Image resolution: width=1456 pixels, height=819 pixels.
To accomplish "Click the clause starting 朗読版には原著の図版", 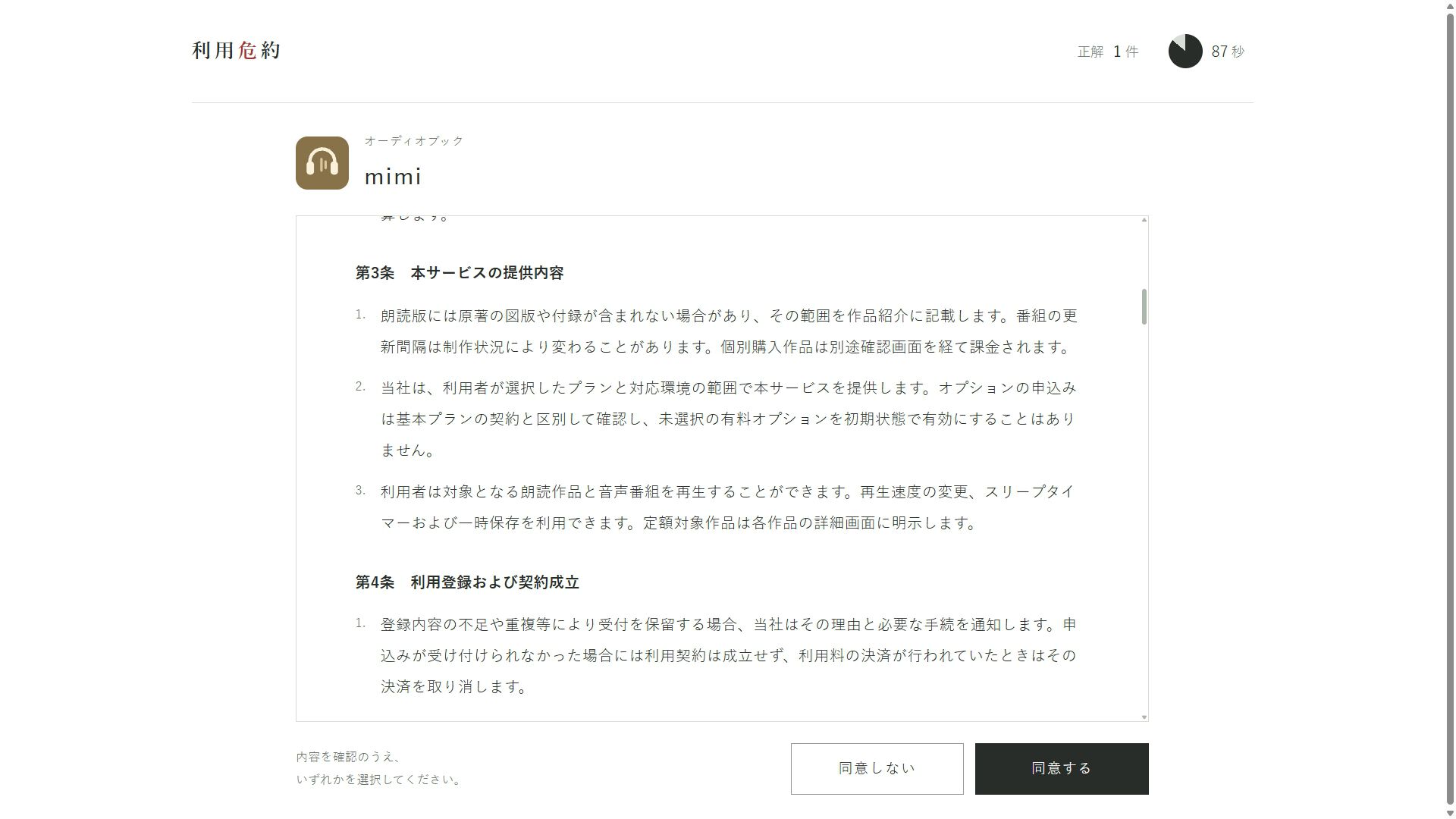I will pos(729,331).
